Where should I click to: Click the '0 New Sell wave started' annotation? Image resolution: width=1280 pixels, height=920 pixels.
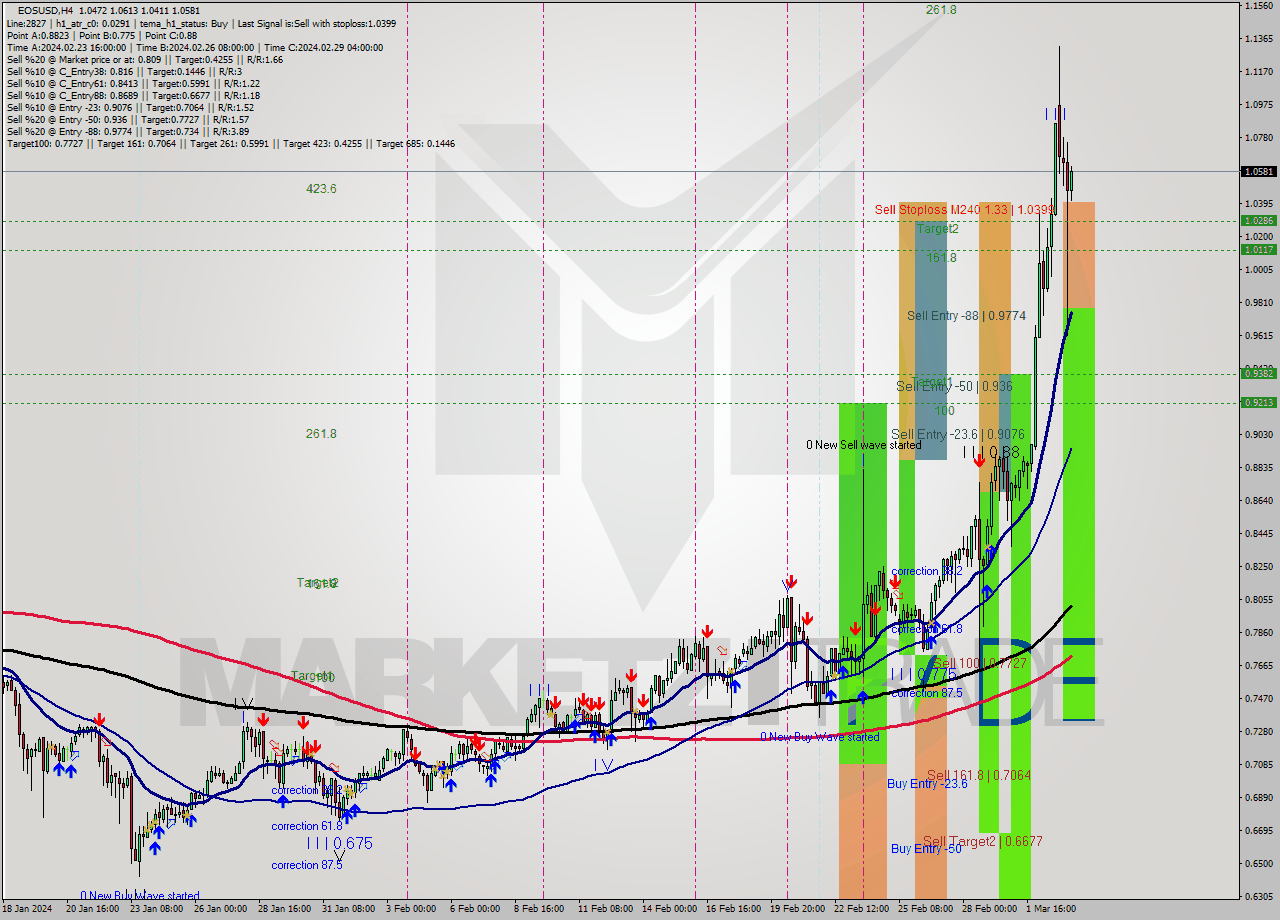pos(864,445)
